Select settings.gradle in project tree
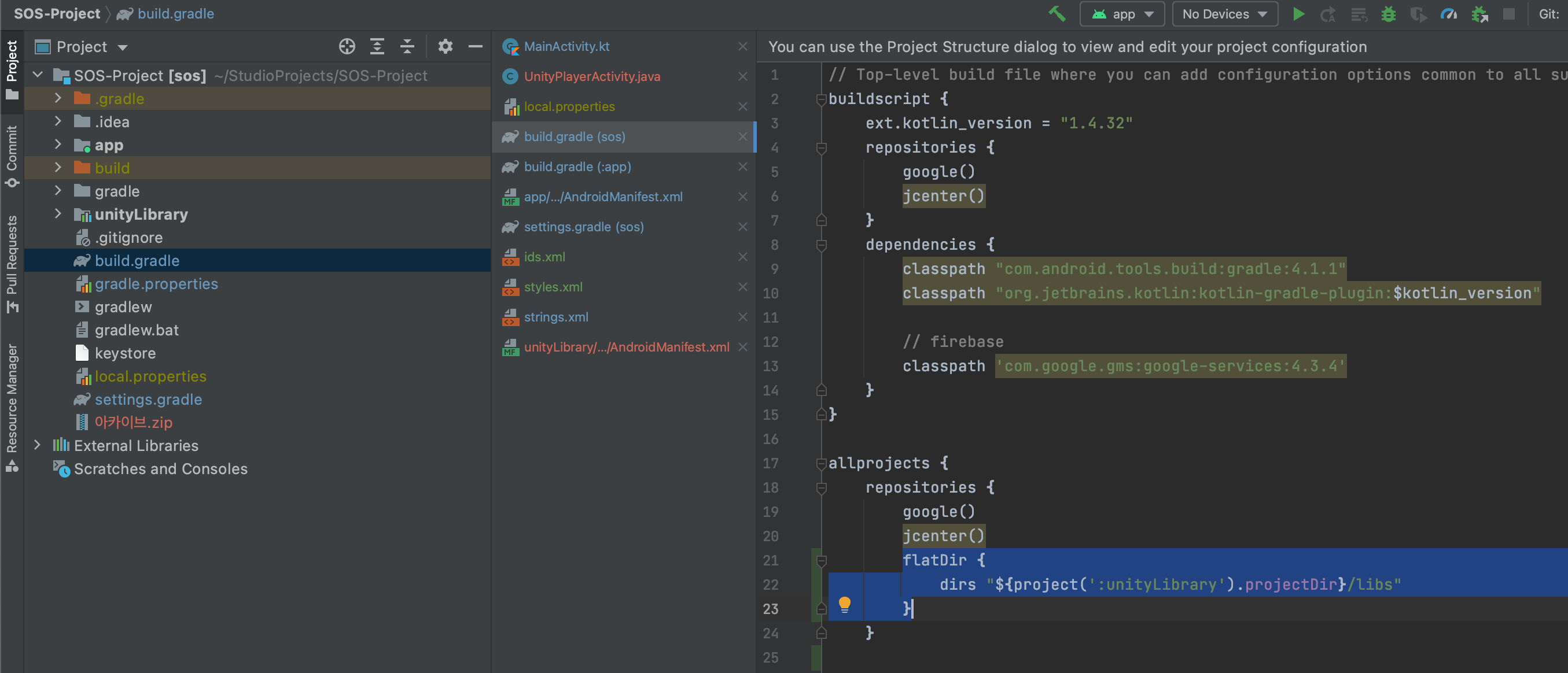1568x673 pixels. click(x=148, y=399)
